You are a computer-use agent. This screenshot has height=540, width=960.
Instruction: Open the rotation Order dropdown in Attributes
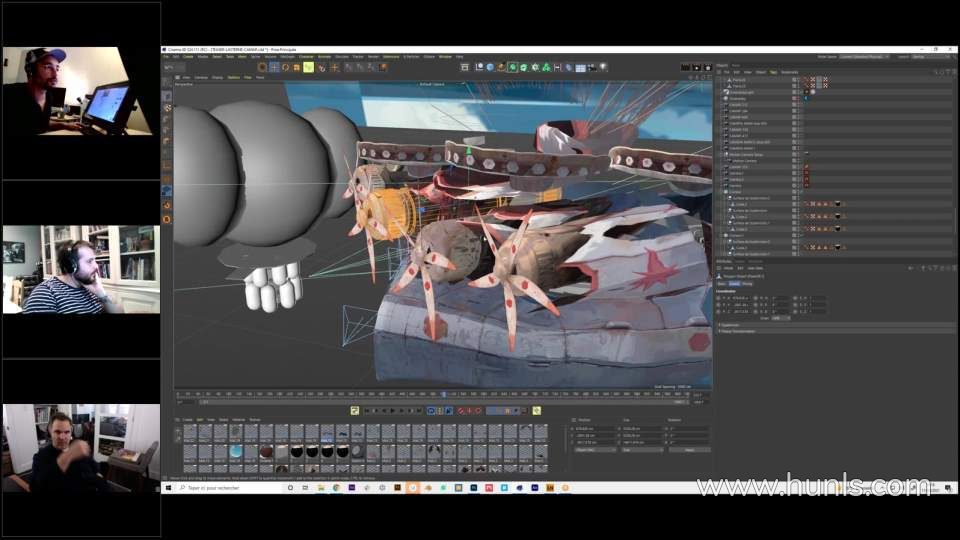[781, 318]
